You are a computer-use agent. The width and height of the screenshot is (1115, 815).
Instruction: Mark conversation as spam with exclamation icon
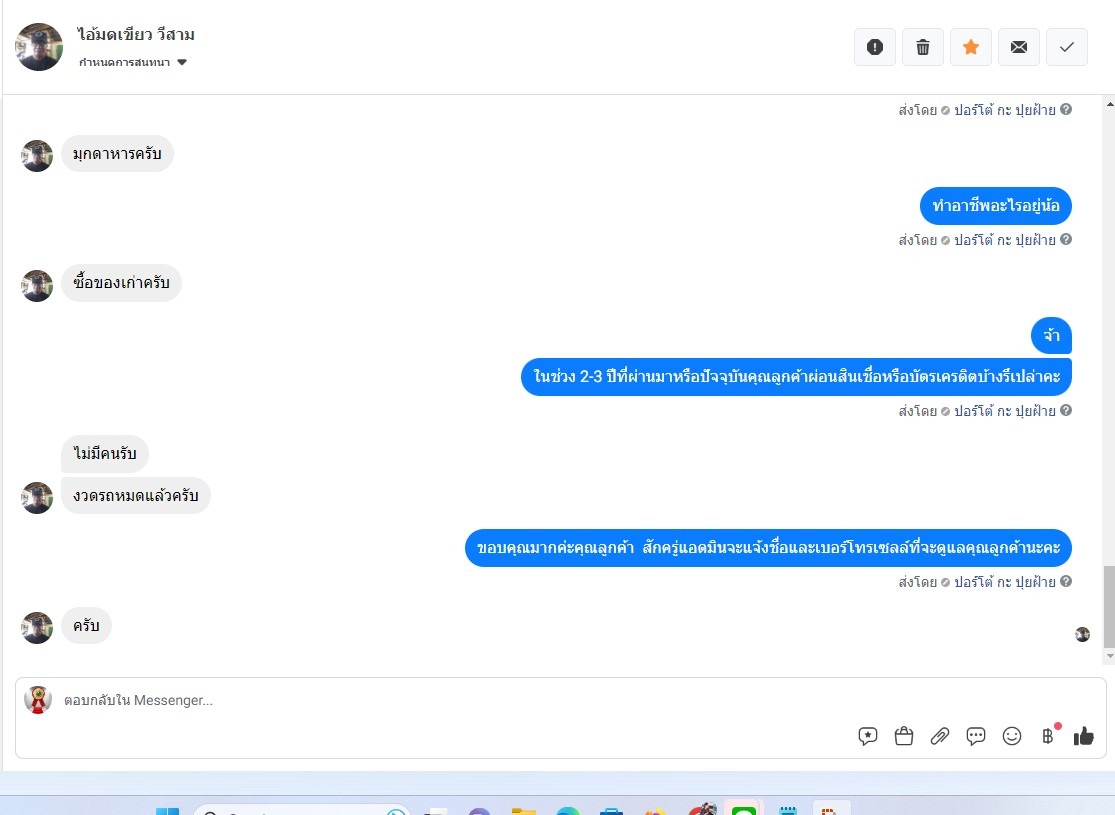point(875,47)
